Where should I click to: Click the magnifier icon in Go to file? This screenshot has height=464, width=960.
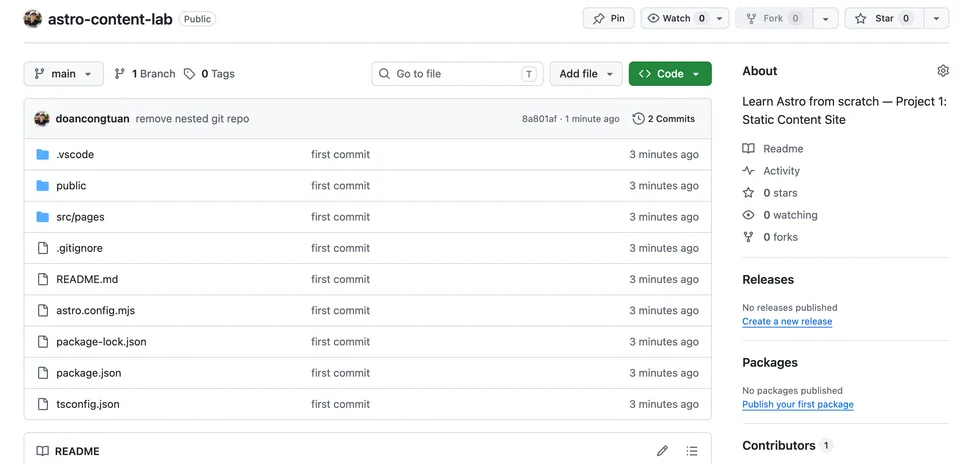pyautogui.click(x=384, y=74)
